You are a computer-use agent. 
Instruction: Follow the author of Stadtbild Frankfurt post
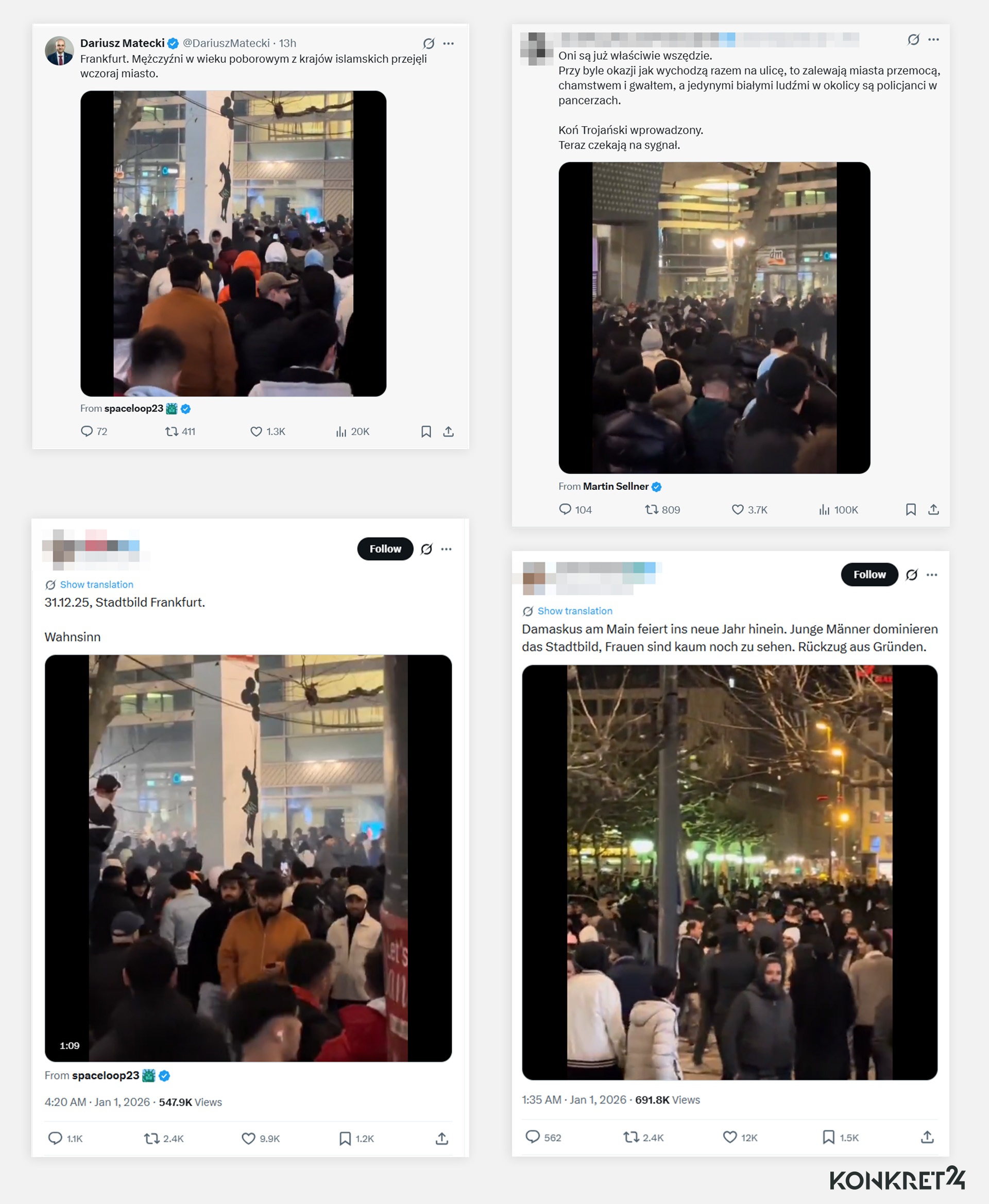tap(385, 548)
